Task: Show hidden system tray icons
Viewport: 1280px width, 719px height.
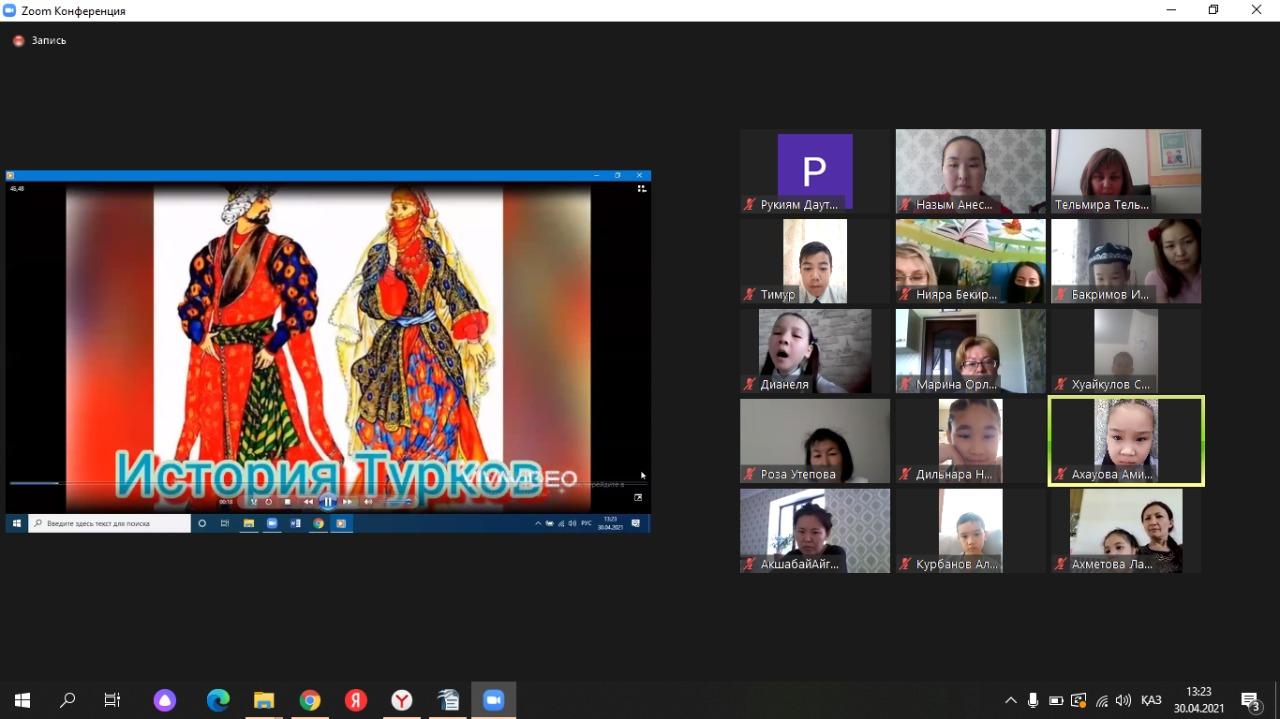Action: [1011, 701]
